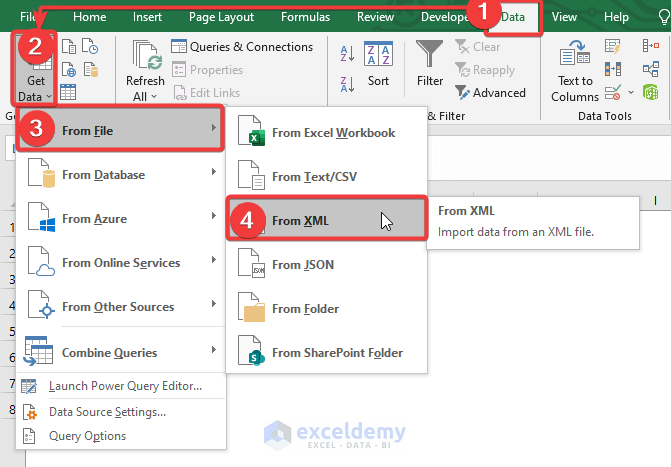The image size is (671, 467).
Task: Click the greyed Properties button
Action: [208, 70]
